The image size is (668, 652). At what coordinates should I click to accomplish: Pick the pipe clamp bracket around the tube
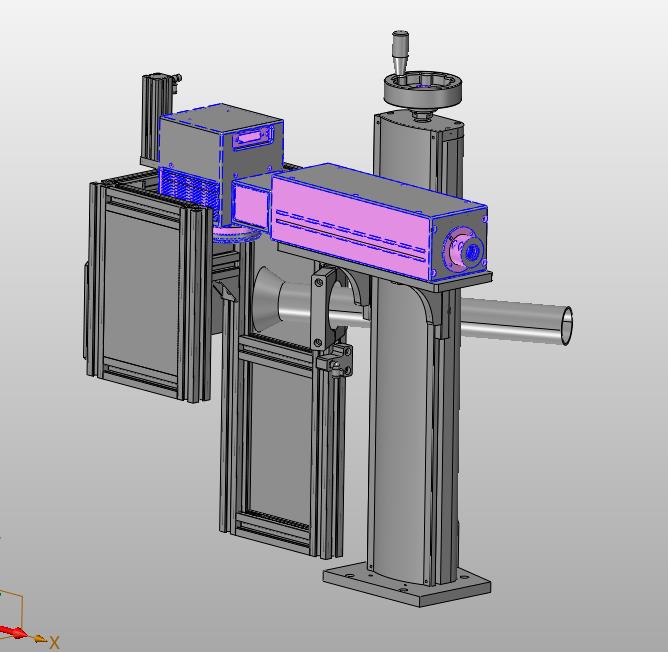click(325, 310)
